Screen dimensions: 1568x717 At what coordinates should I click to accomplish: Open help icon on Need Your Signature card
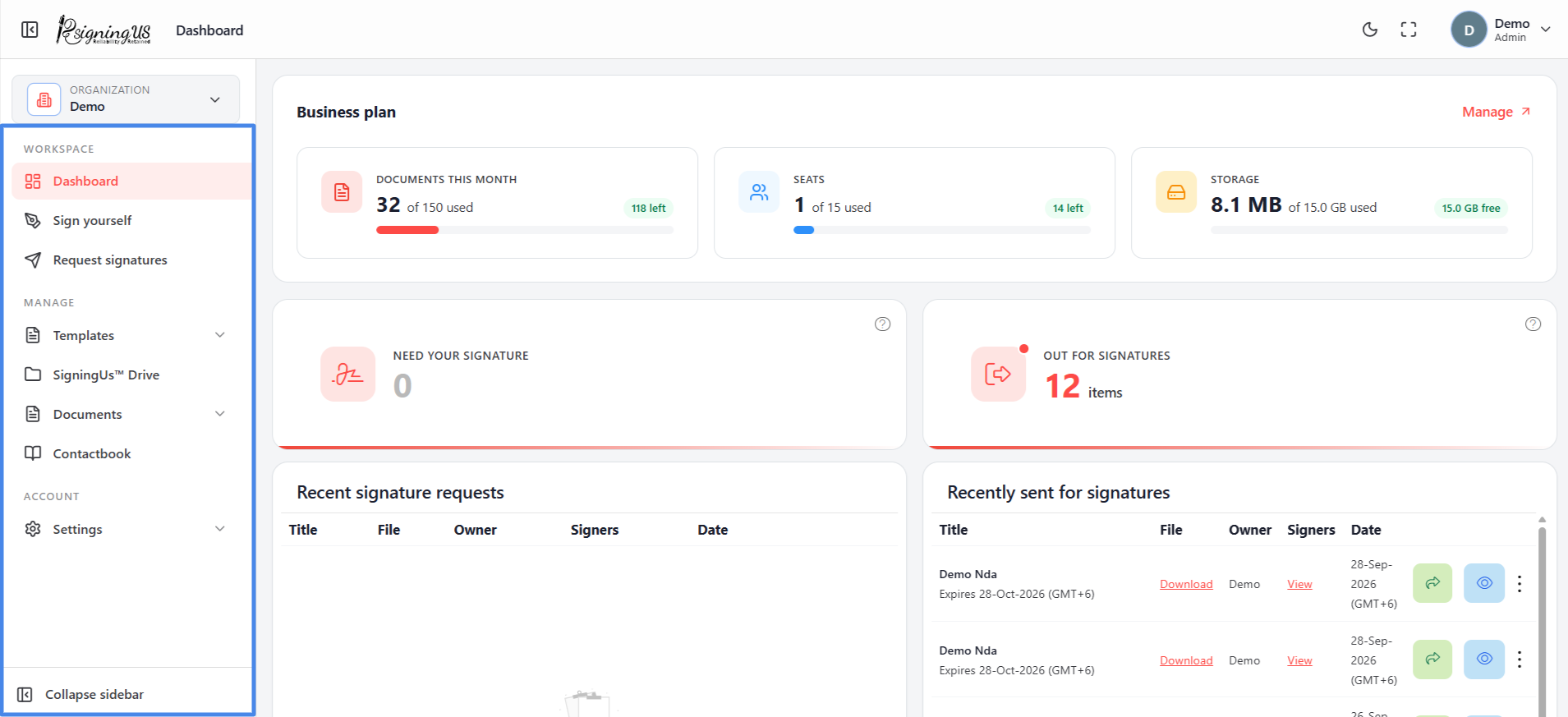pyautogui.click(x=882, y=324)
